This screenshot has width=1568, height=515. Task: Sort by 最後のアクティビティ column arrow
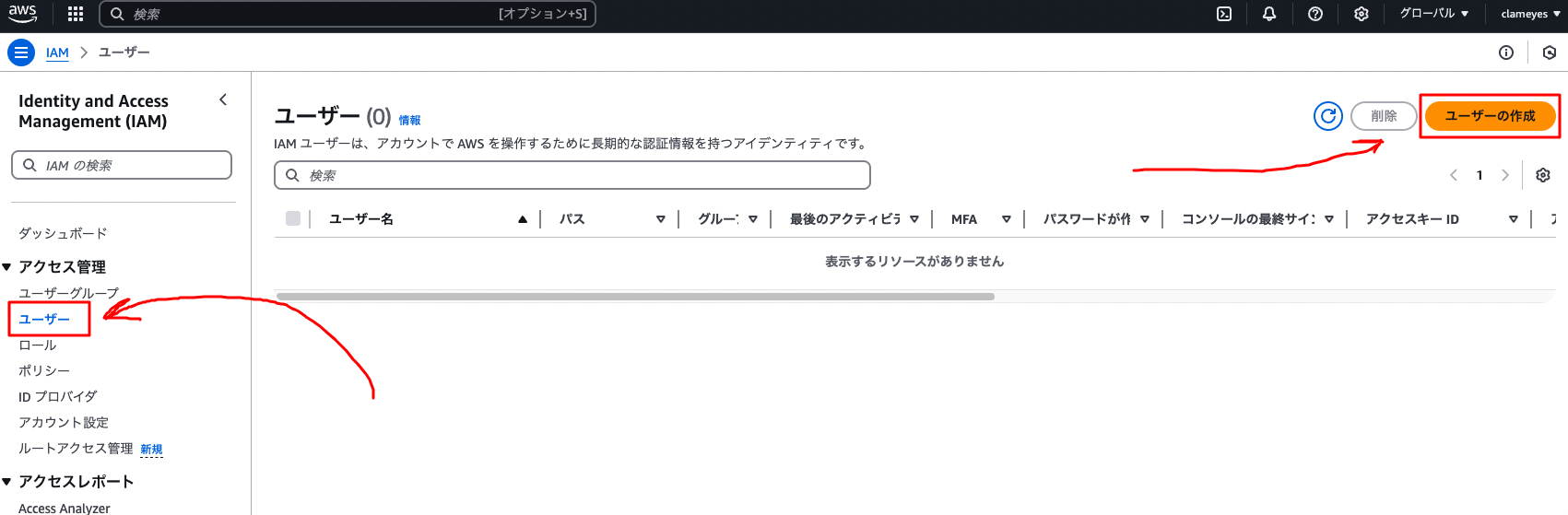click(x=914, y=219)
